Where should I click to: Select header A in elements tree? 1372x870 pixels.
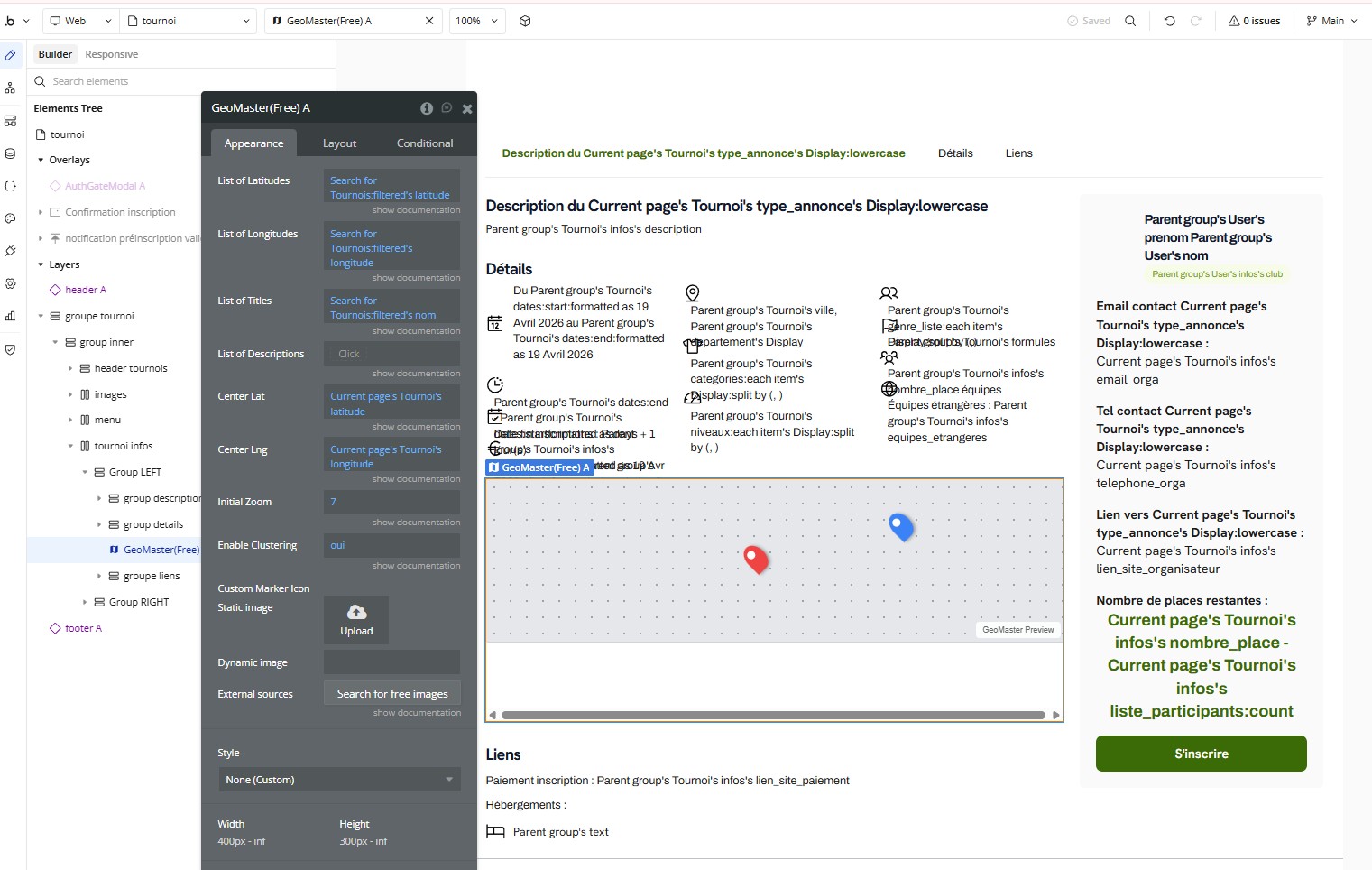coord(86,290)
